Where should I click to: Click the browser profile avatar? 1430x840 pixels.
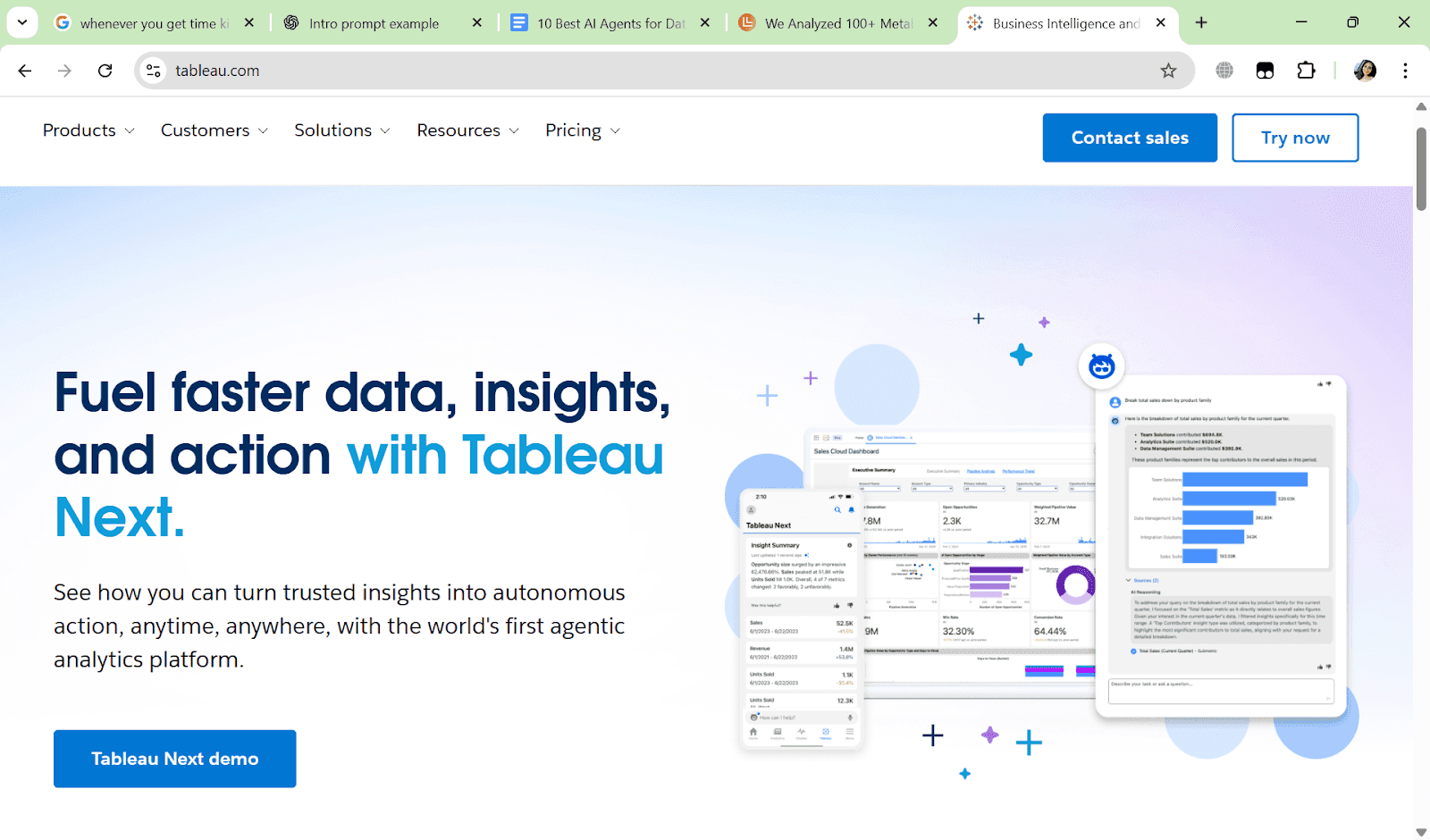pyautogui.click(x=1363, y=70)
